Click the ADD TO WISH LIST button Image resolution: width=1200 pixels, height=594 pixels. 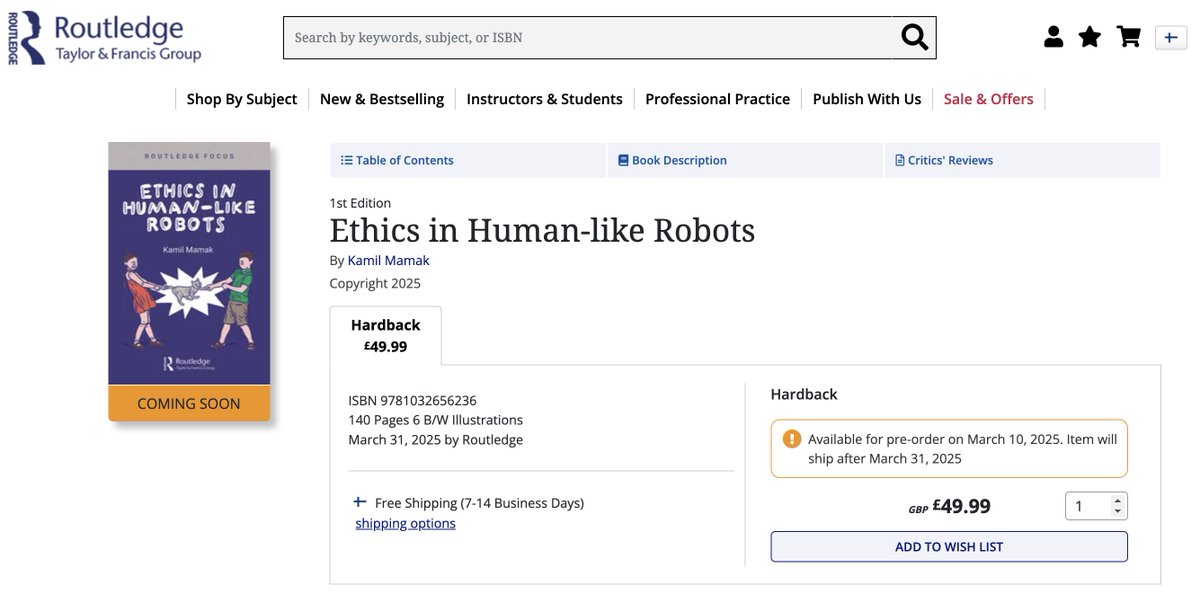pyautogui.click(x=948, y=546)
